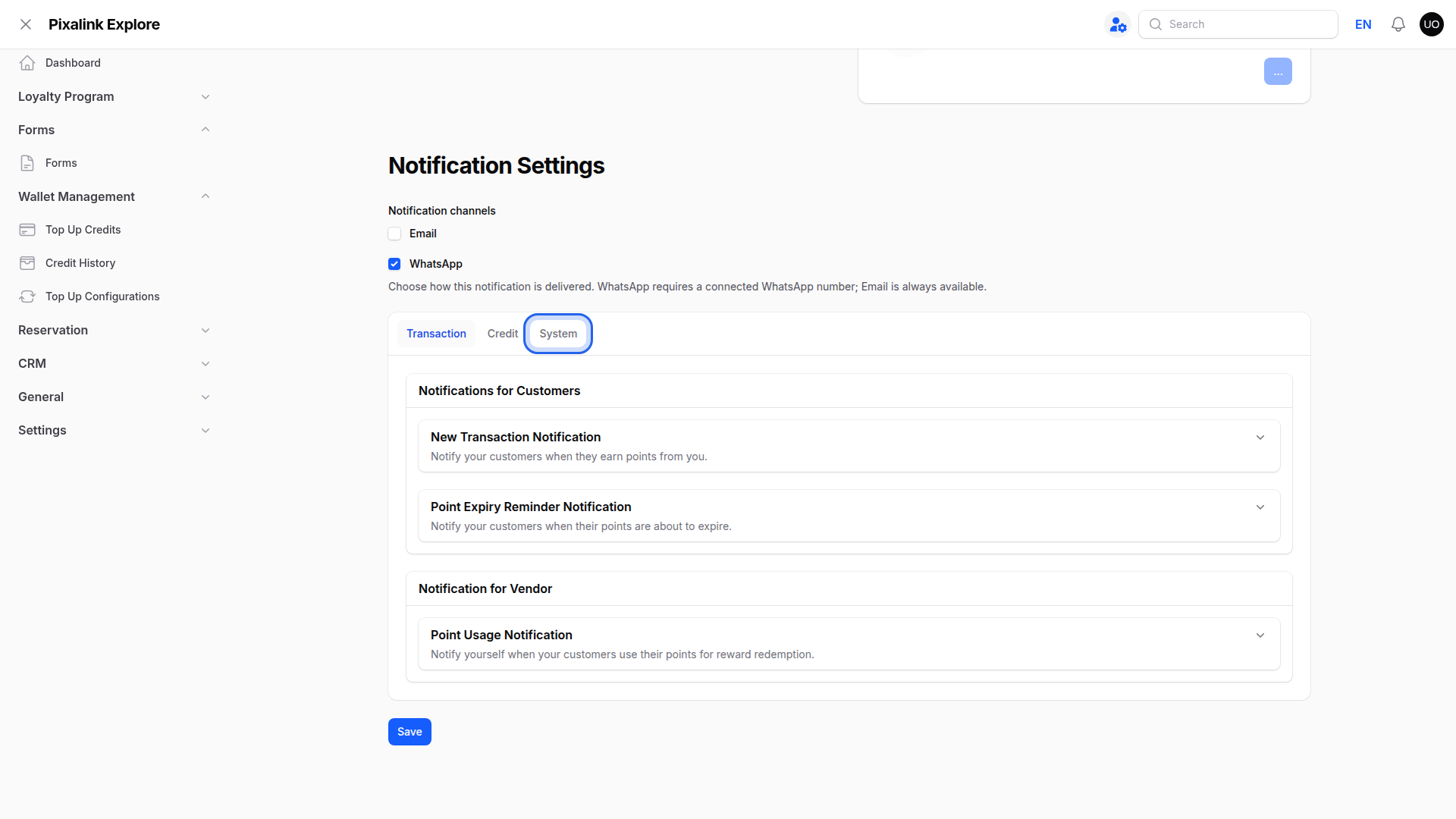
Task: Expand Point Usage Notification chevron
Action: click(1260, 635)
